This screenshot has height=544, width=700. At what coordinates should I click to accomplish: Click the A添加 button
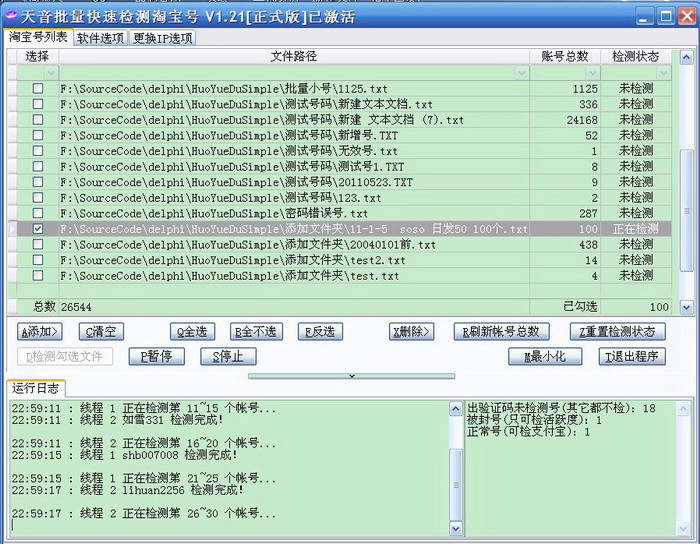(41, 331)
